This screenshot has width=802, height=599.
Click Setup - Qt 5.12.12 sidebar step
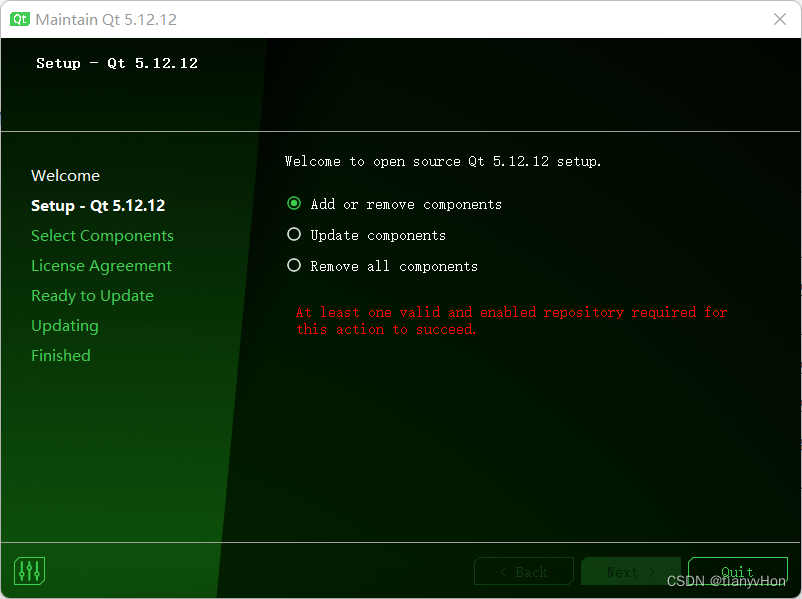[x=98, y=206]
